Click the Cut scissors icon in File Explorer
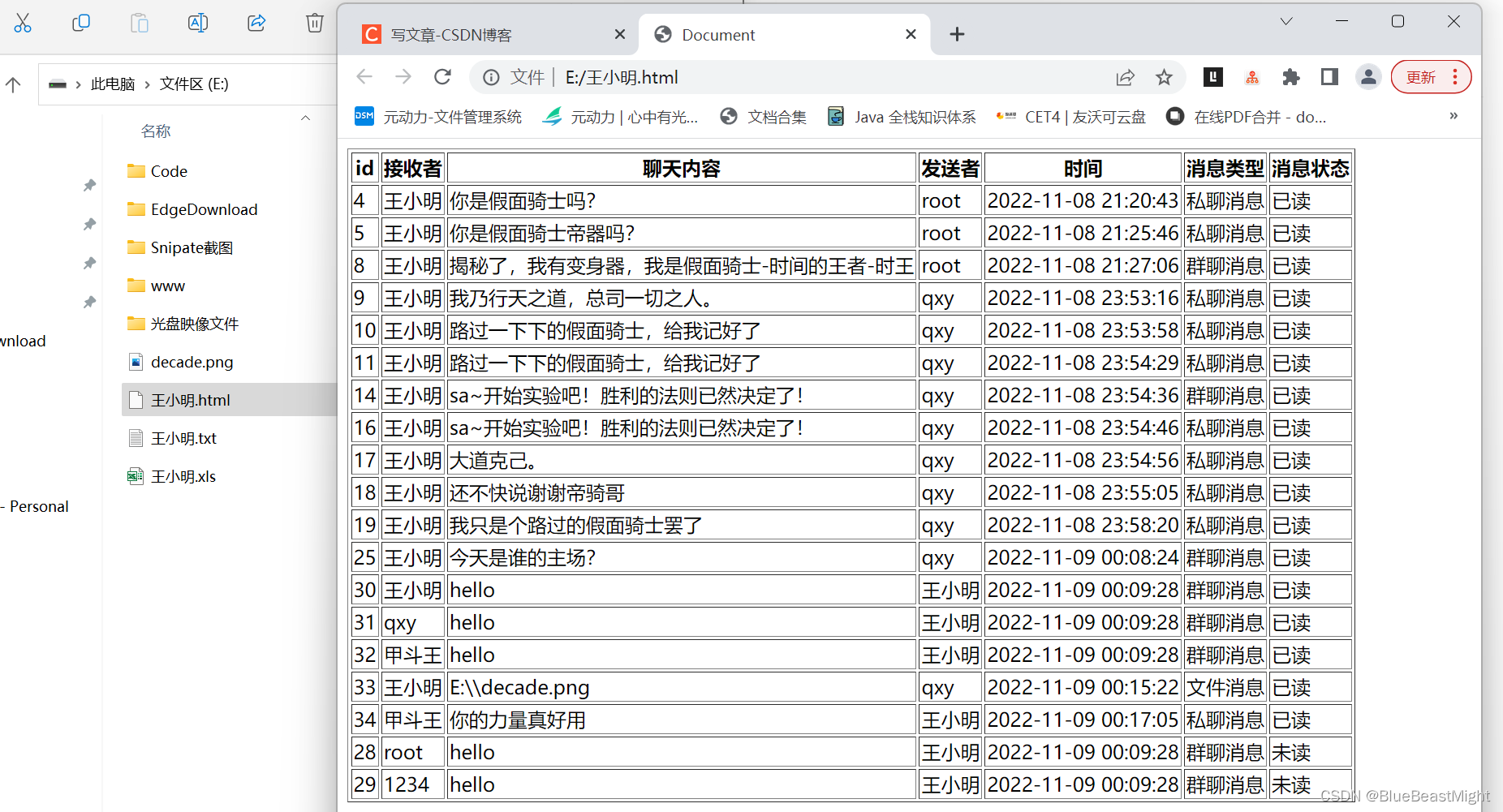1503x812 pixels. point(23,23)
